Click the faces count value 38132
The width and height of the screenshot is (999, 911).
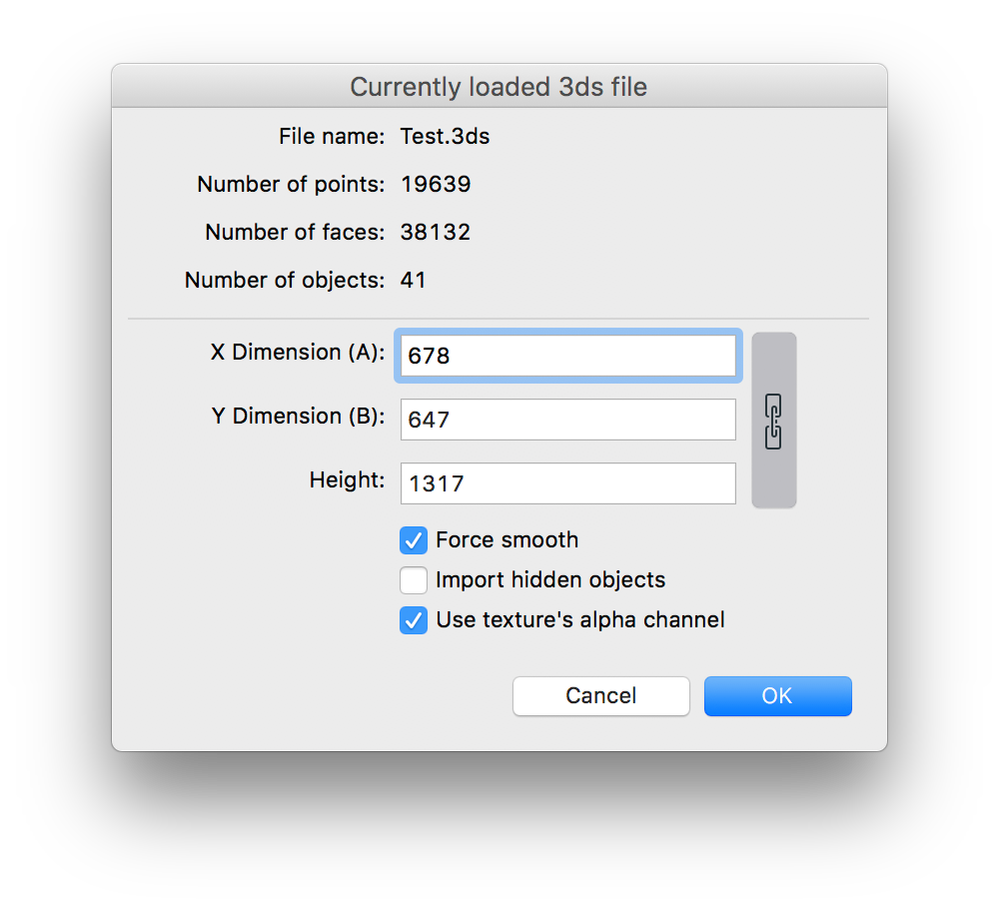436,232
